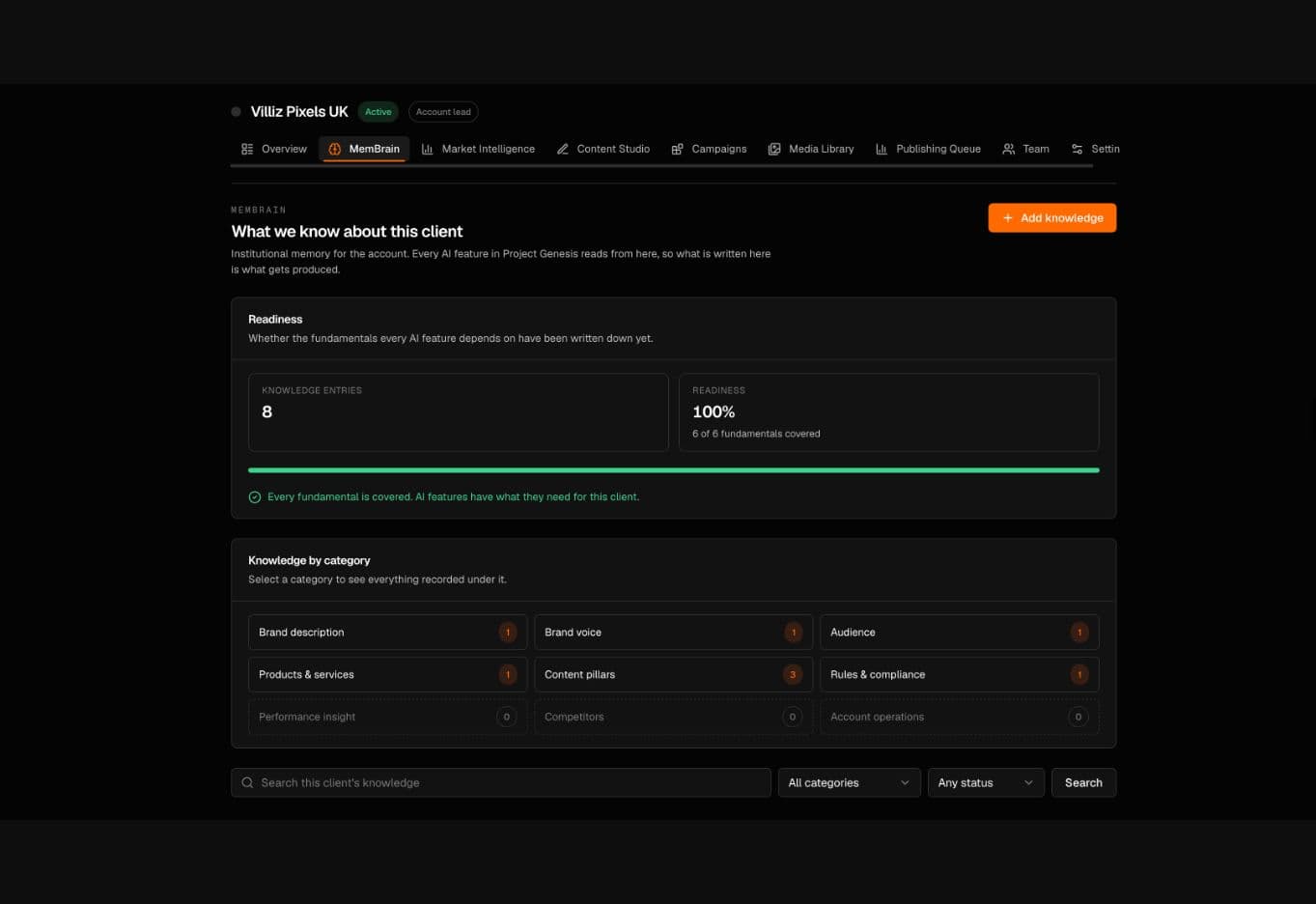1316x904 pixels.
Task: Click the MemBrain brain icon
Action: click(335, 149)
